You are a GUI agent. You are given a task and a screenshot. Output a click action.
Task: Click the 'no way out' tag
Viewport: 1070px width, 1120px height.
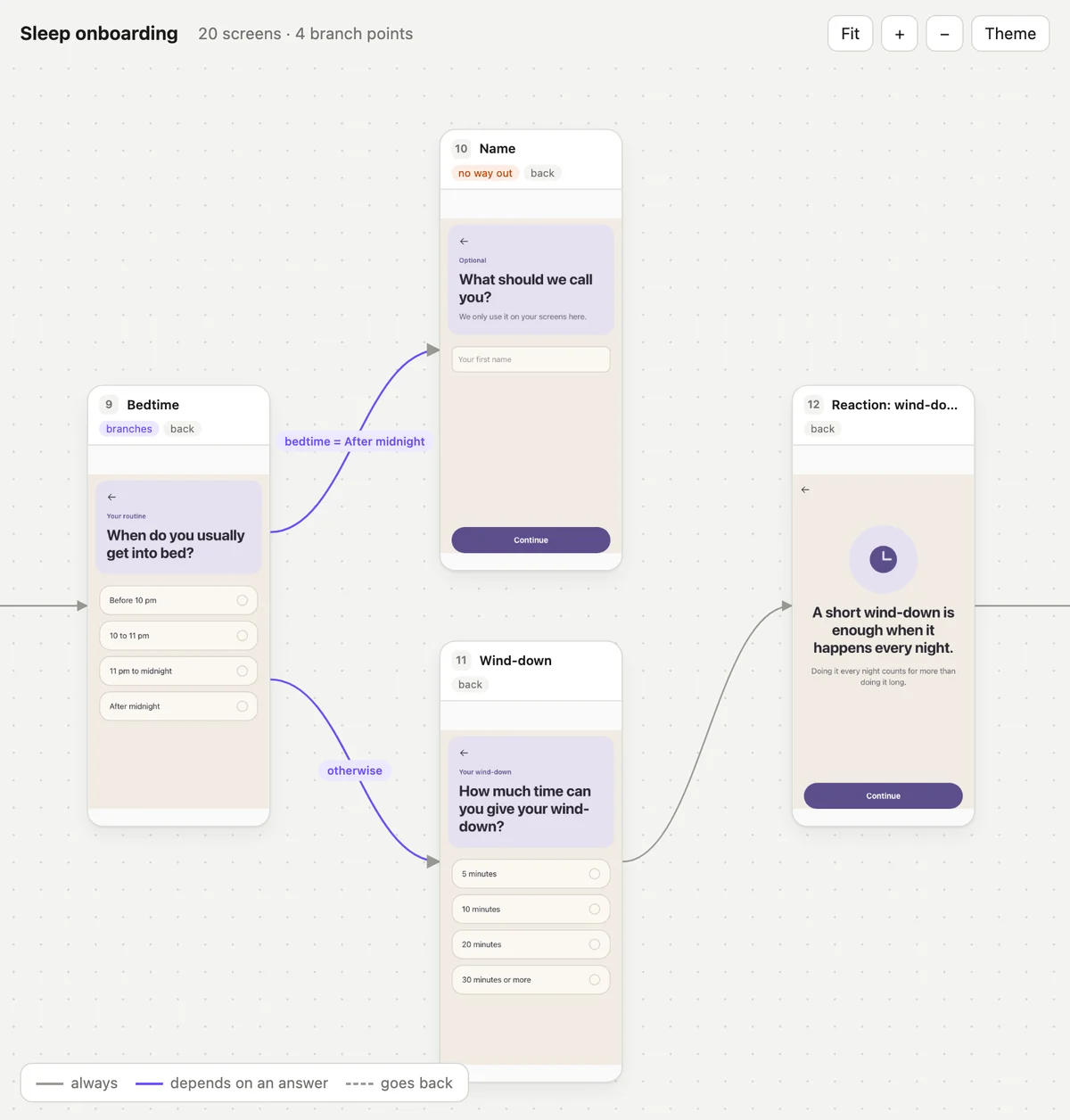(x=485, y=173)
